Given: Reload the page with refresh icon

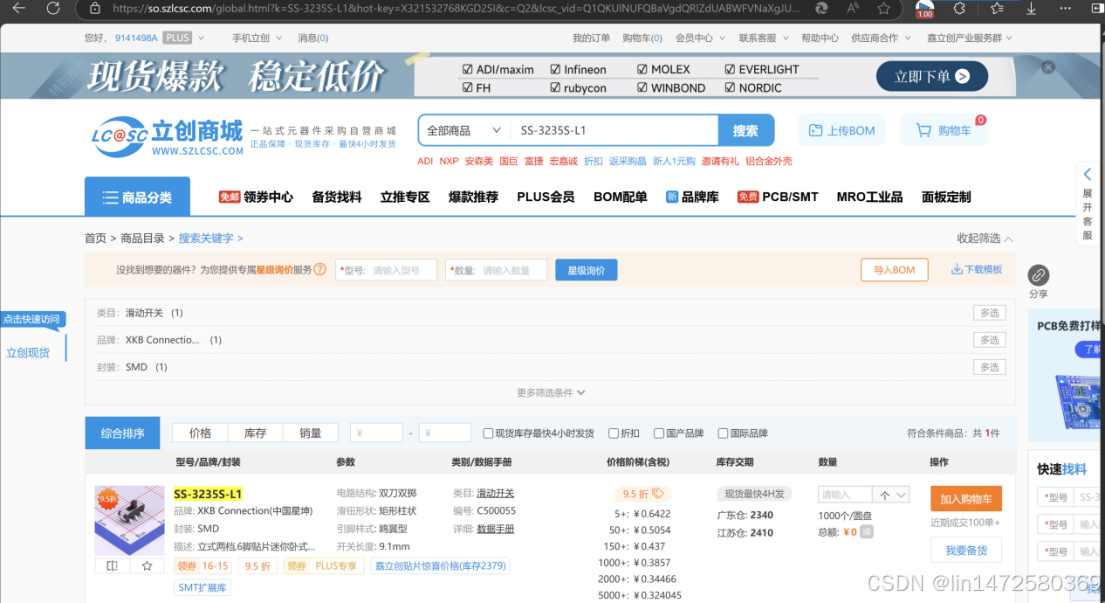Looking at the screenshot, I should click(x=53, y=8).
